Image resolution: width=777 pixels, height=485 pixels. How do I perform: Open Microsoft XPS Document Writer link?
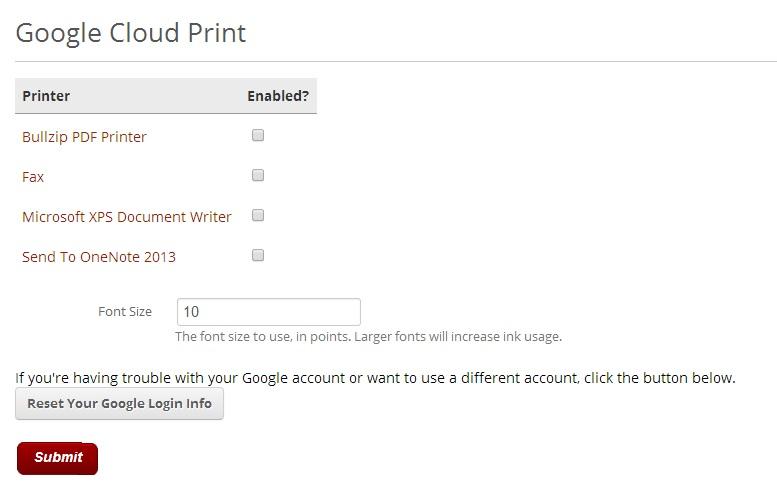[127, 217]
